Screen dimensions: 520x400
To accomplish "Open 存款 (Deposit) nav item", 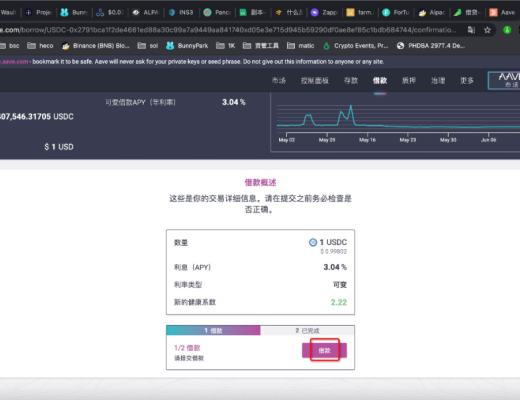I will [x=351, y=81].
